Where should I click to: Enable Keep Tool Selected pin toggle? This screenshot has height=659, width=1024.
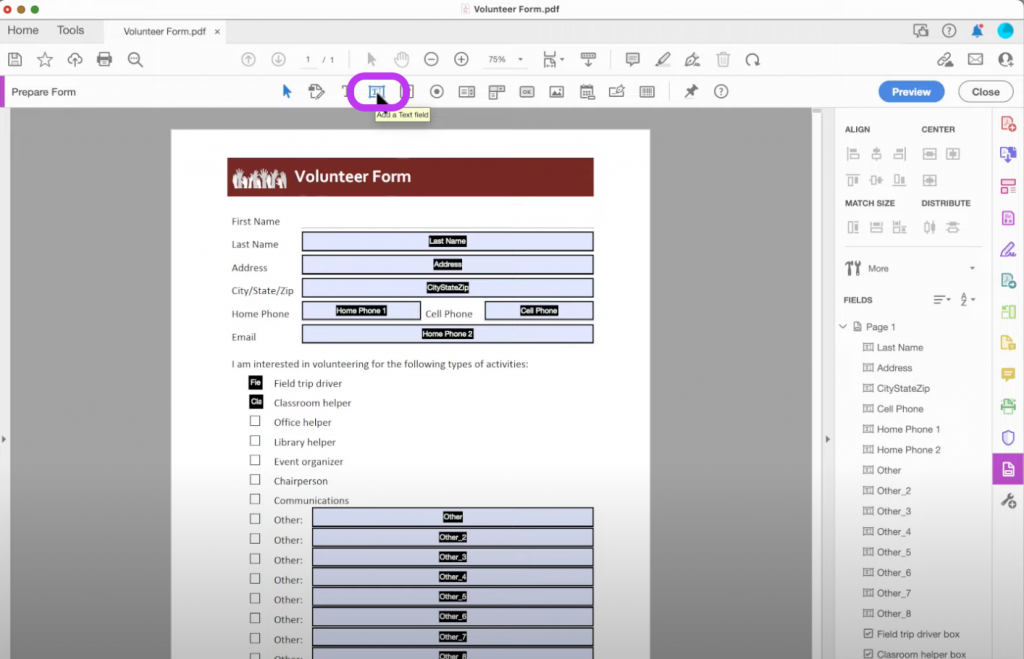coord(689,91)
